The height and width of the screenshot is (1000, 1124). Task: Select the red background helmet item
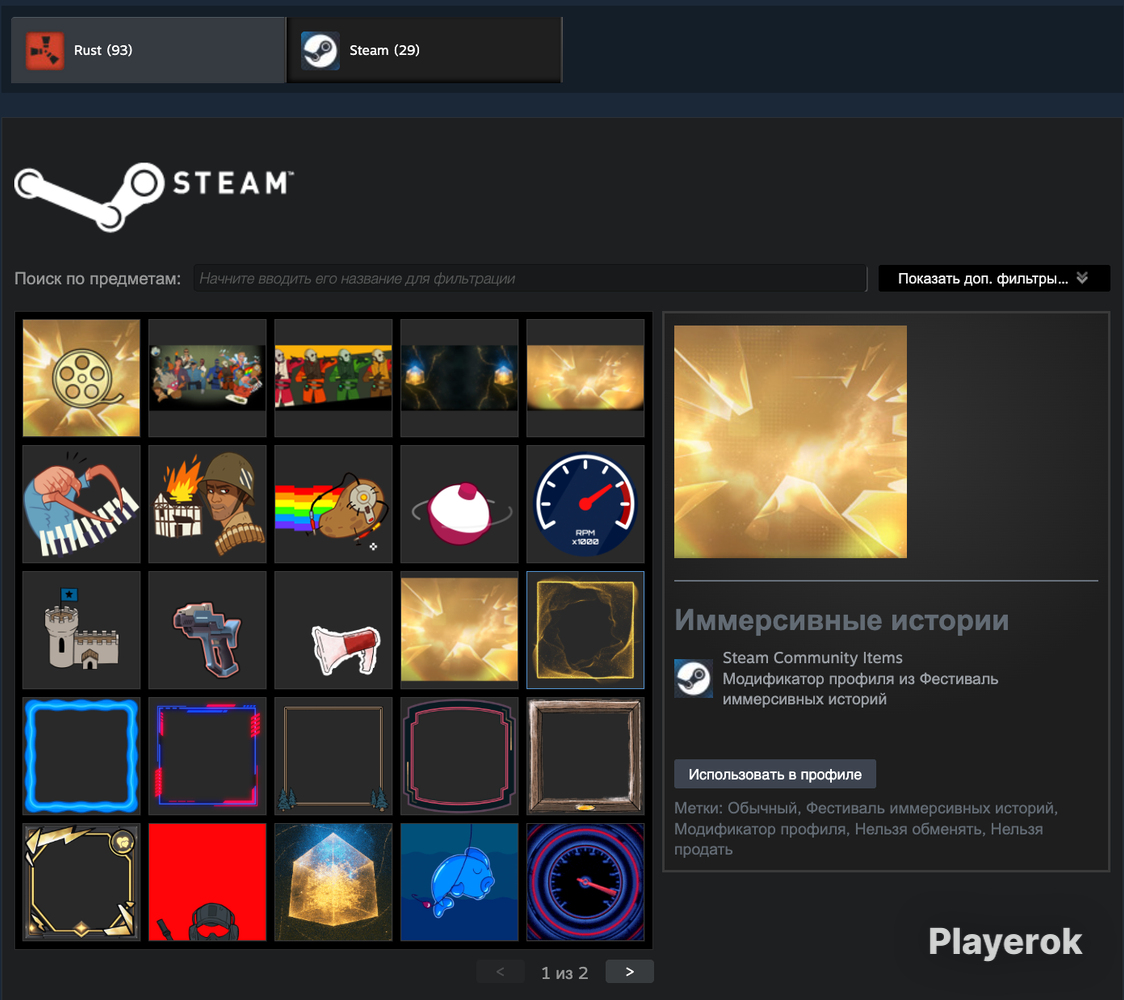207,882
